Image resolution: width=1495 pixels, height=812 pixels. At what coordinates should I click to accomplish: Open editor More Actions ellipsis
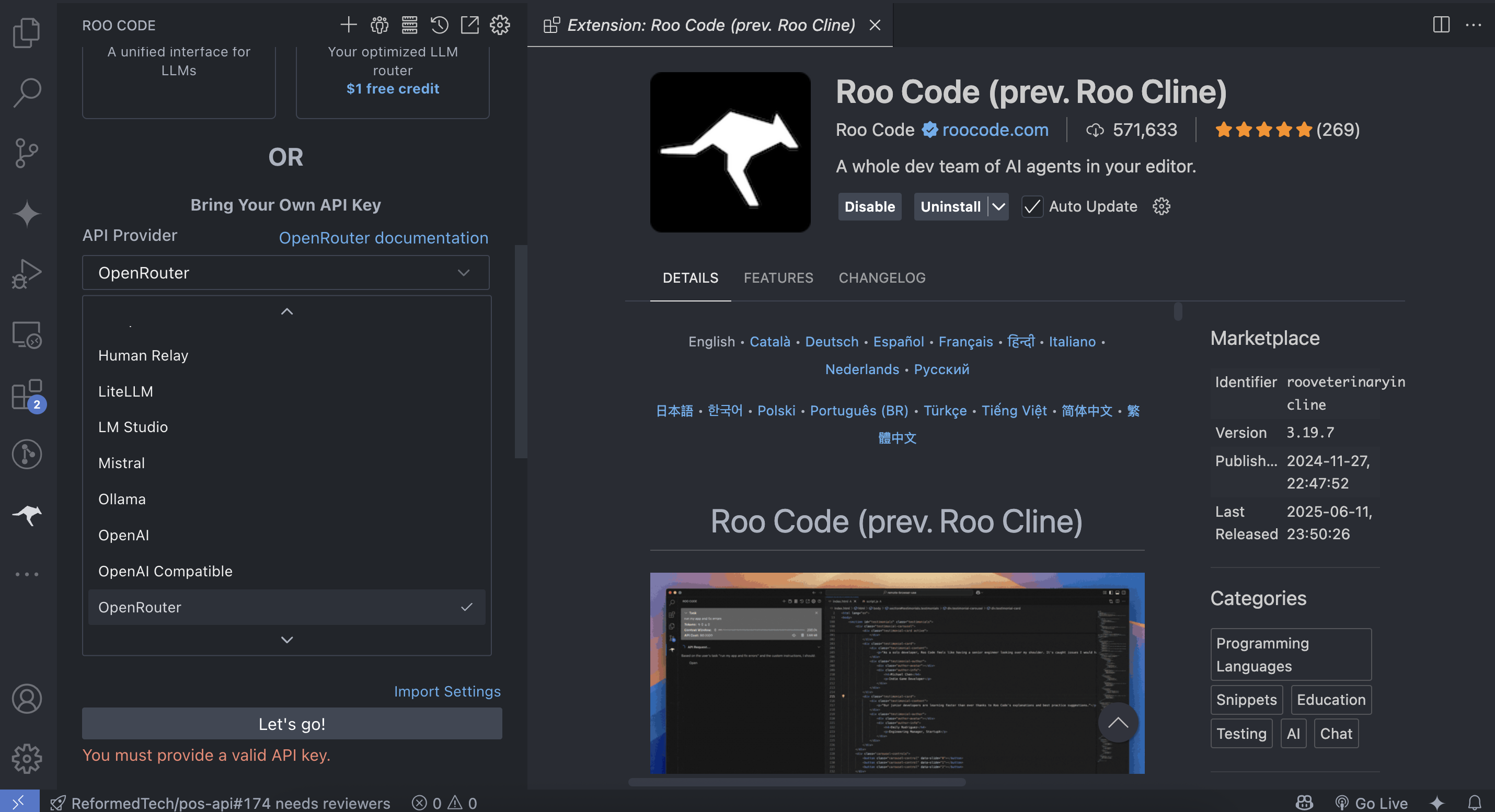point(1473,25)
